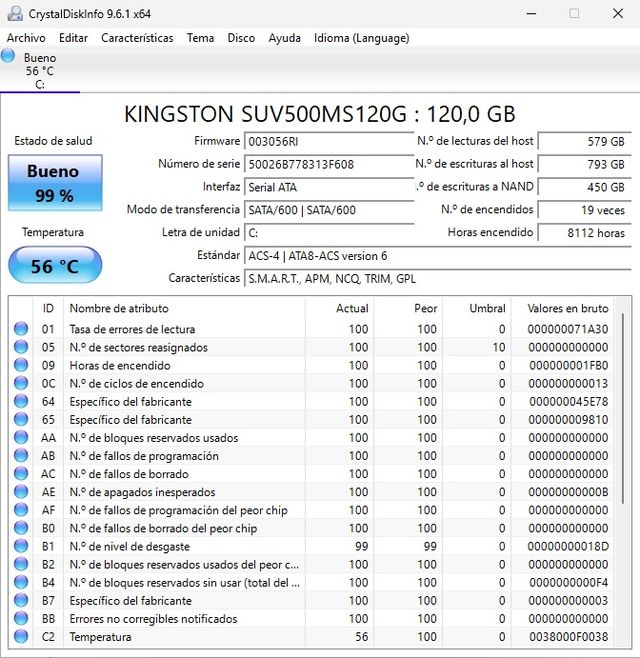The image size is (640, 658).
Task: Click status orb for N.º de ciclos de encendido
Action: [21, 383]
